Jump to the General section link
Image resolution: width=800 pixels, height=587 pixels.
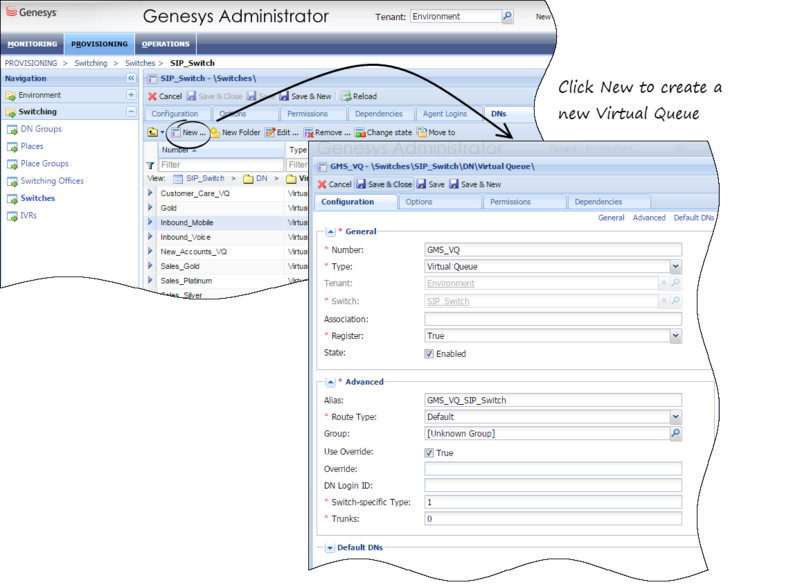[611, 218]
